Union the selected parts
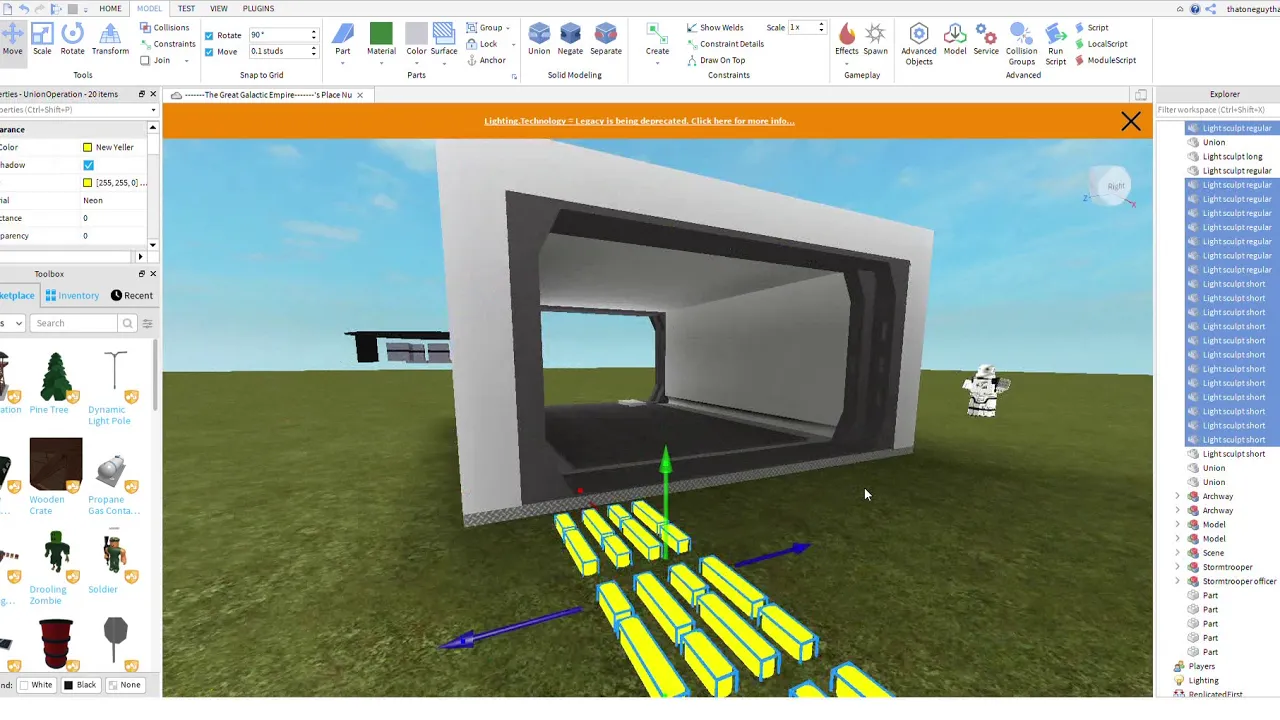Viewport: 1280px width, 720px height. pos(539,39)
